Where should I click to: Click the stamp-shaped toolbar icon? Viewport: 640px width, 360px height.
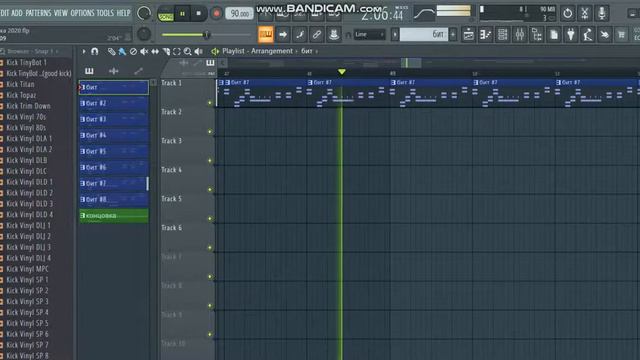coord(333,35)
